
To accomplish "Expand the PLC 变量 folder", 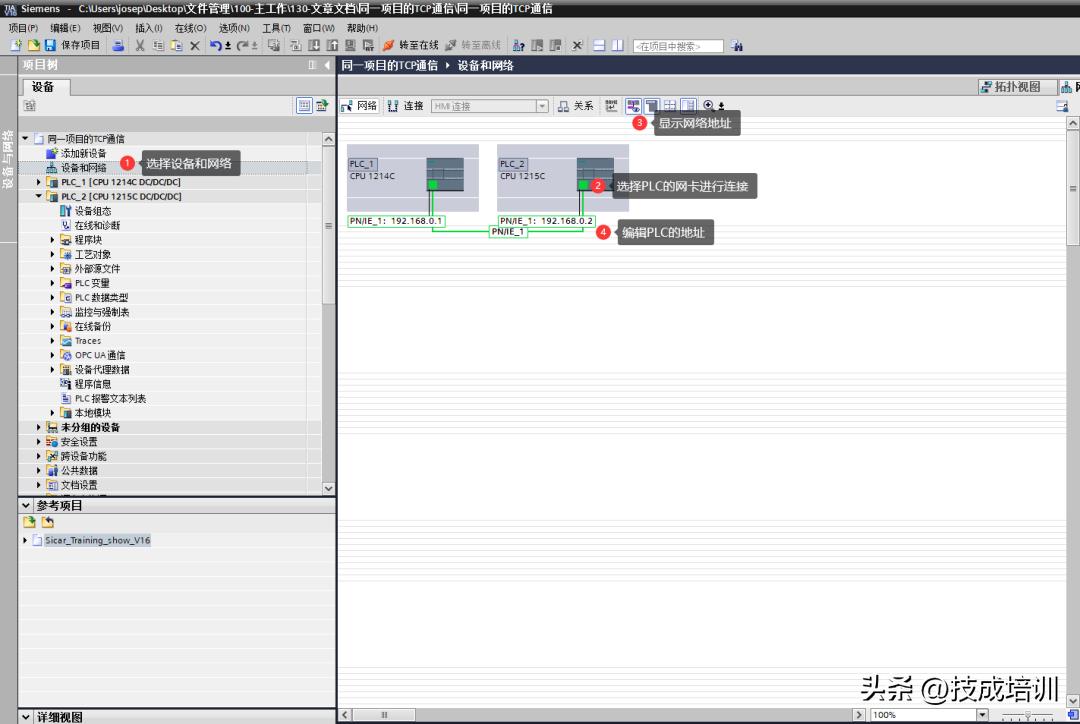I will 53,283.
